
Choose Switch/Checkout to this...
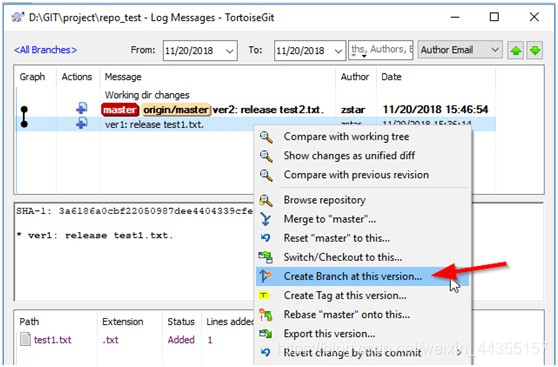pos(364,257)
